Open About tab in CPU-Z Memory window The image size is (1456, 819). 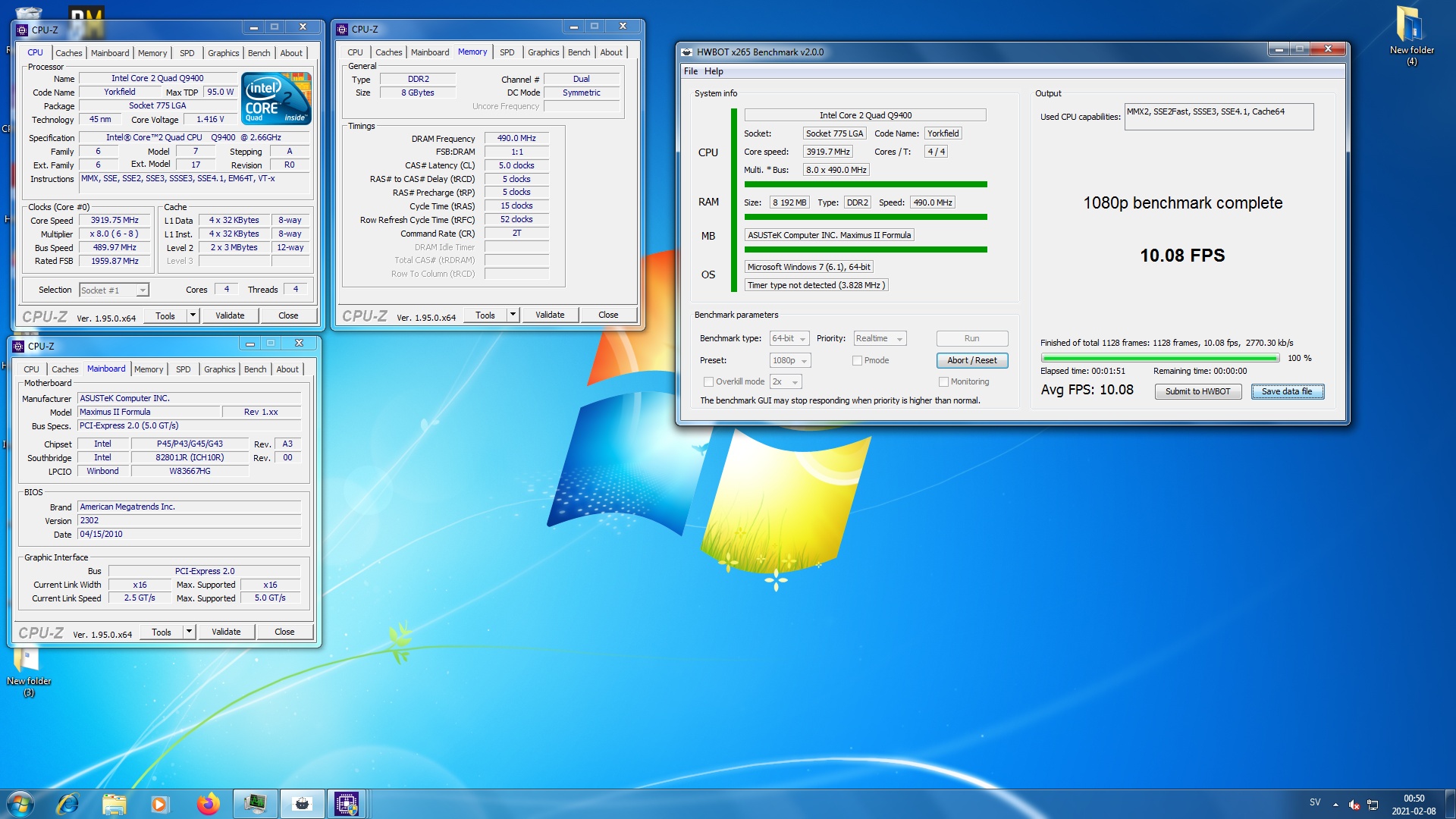pos(611,52)
